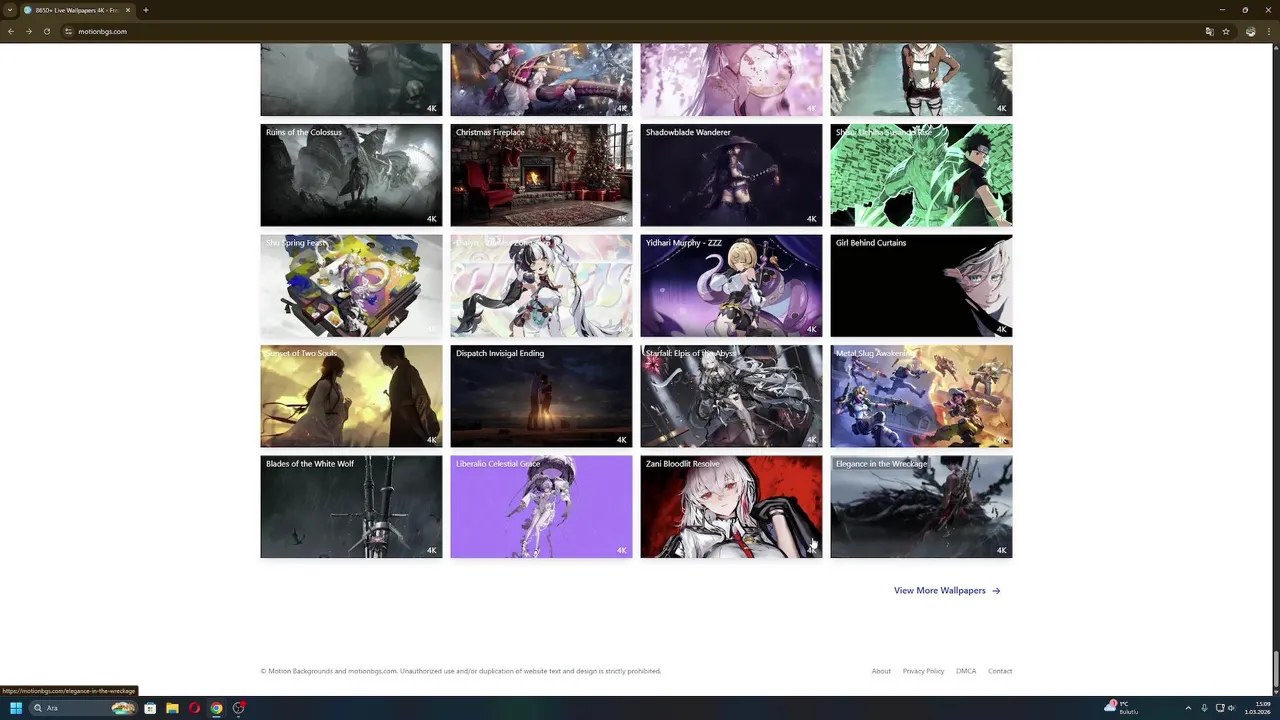Open the tab search dropdown arrow
Viewport: 1280px width, 720px height.
click(9, 10)
